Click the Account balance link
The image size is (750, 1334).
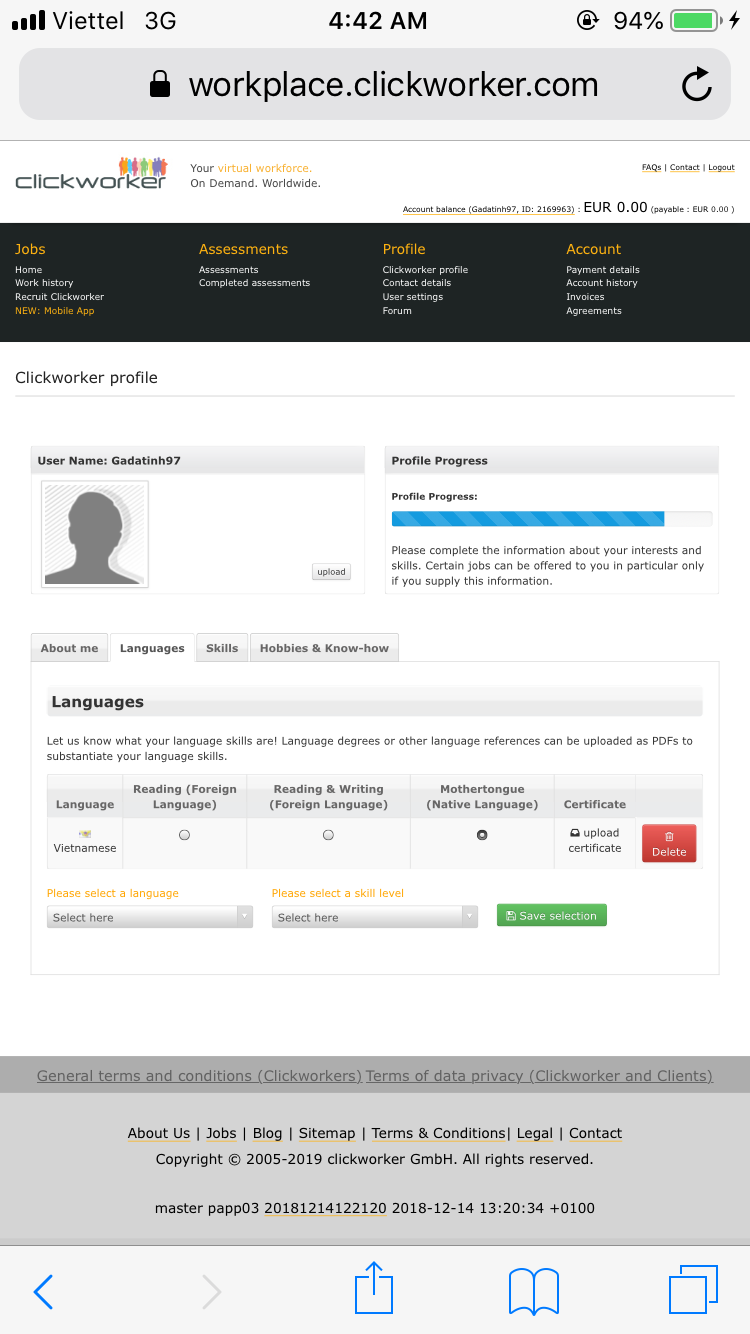tap(489, 209)
